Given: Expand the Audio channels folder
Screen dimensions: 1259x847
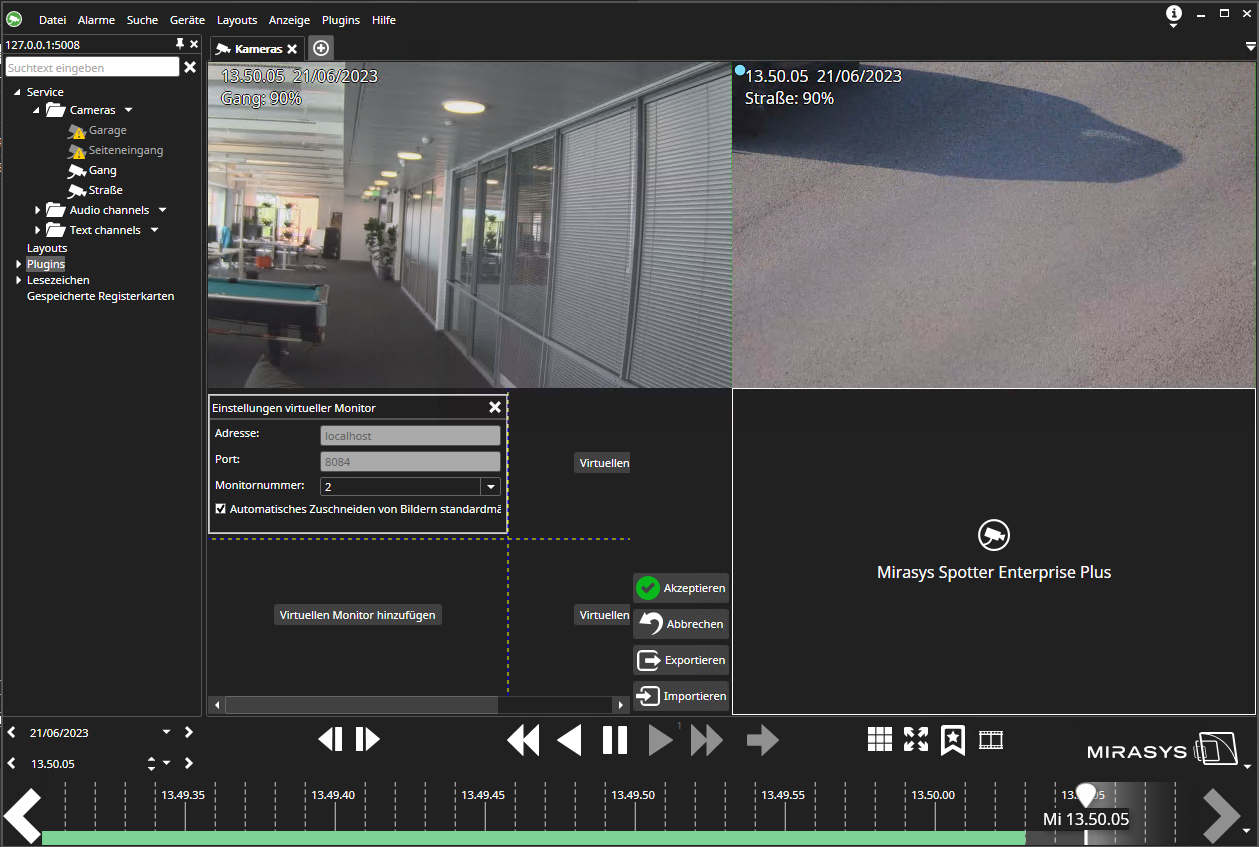Looking at the screenshot, I should point(38,210).
